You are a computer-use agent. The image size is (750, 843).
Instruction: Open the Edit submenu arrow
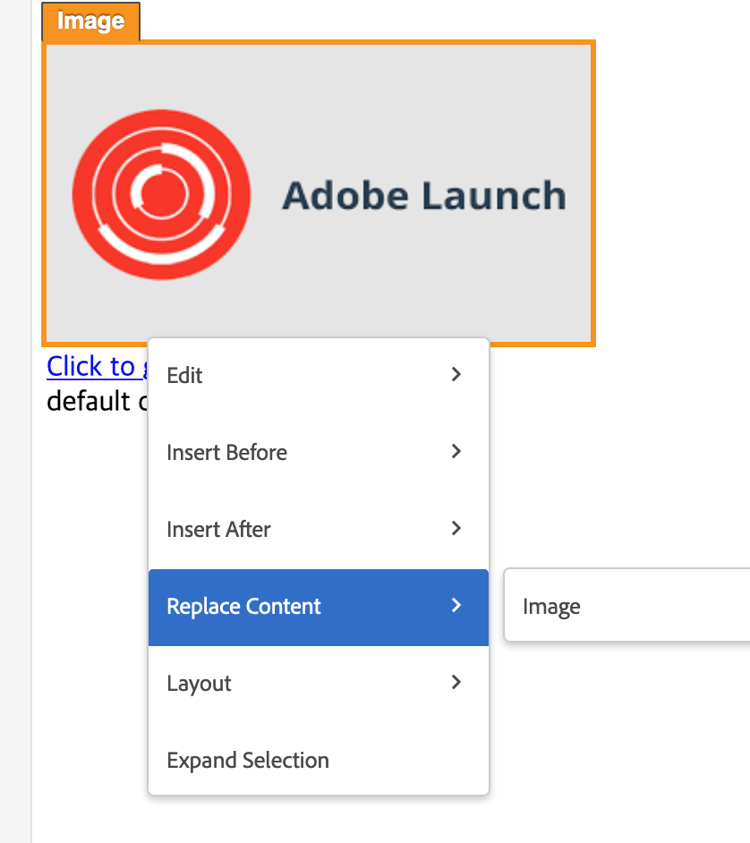[456, 374]
